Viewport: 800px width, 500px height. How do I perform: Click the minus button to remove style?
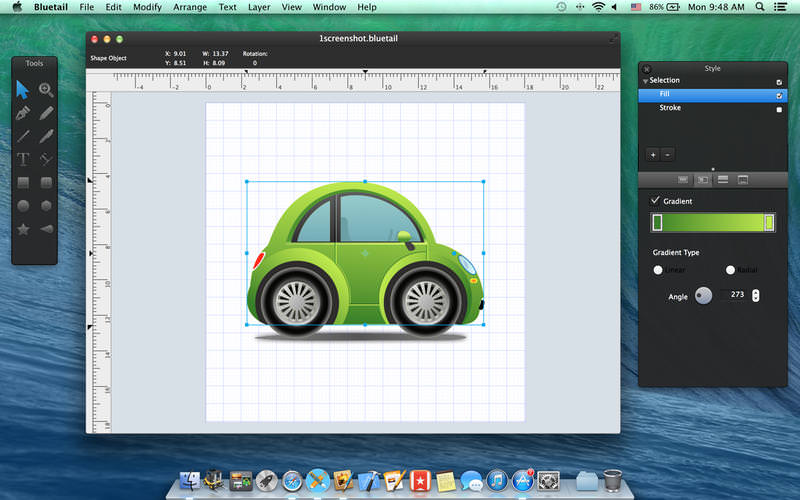click(667, 155)
